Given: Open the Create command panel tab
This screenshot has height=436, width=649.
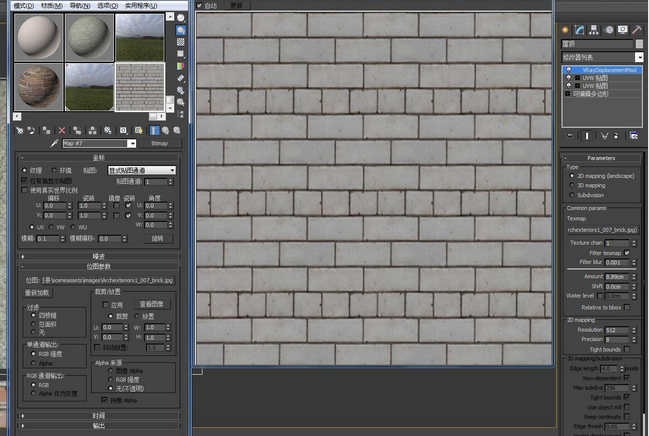Looking at the screenshot, I should pyautogui.click(x=565, y=30).
